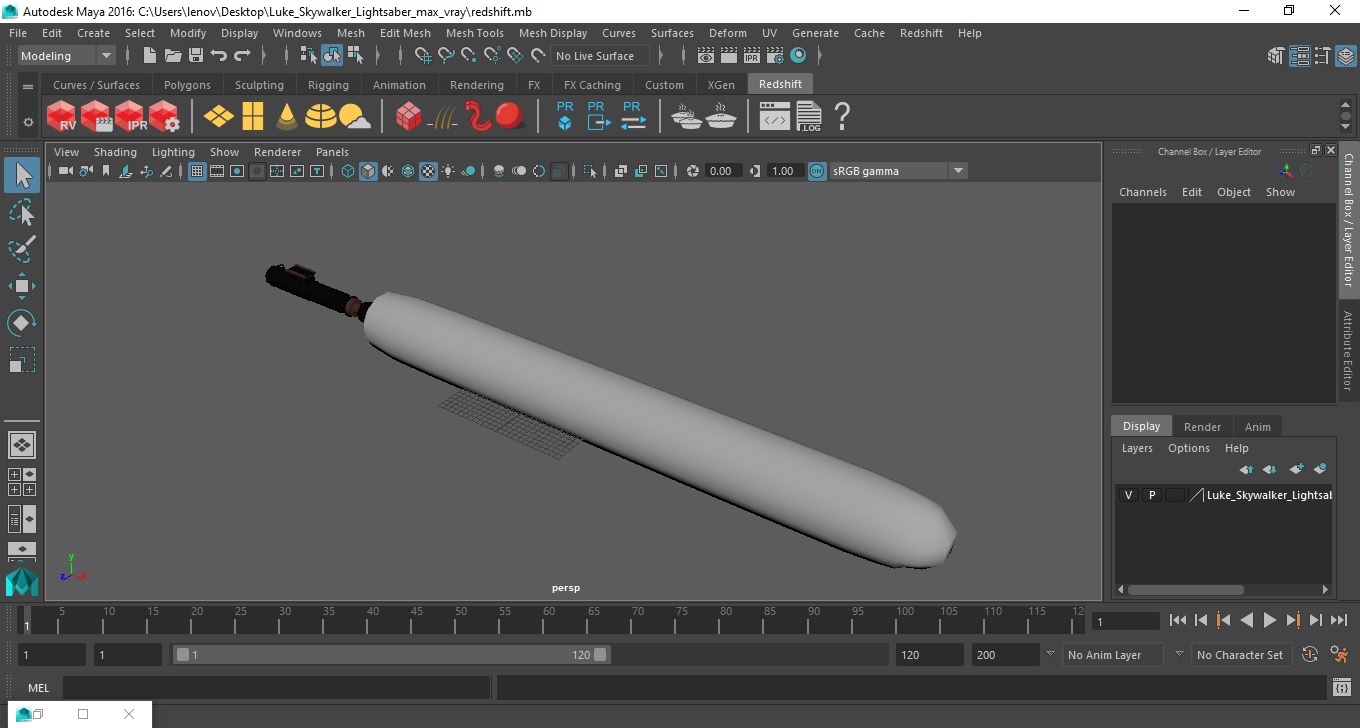Open the Render layer tab
Viewport: 1360px width, 728px height.
1202,427
